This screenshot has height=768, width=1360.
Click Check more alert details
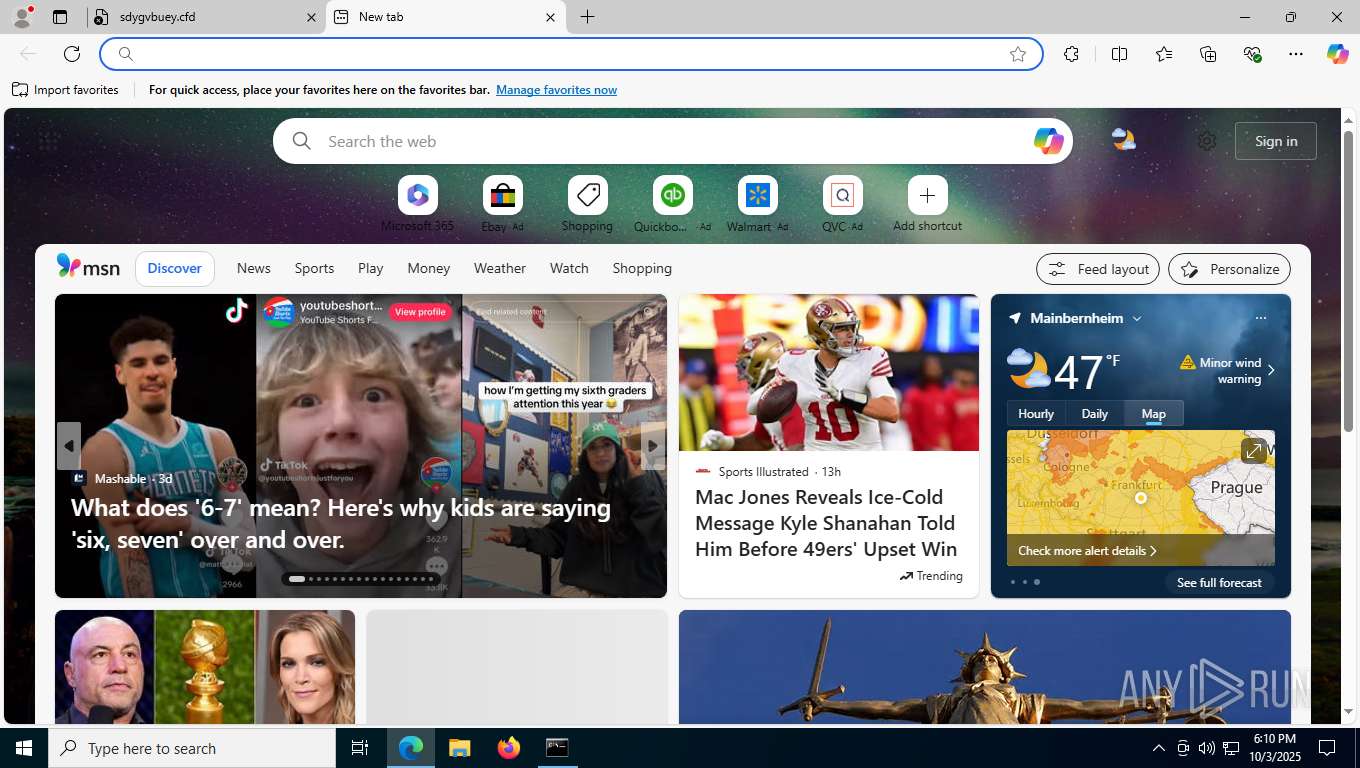1087,551
